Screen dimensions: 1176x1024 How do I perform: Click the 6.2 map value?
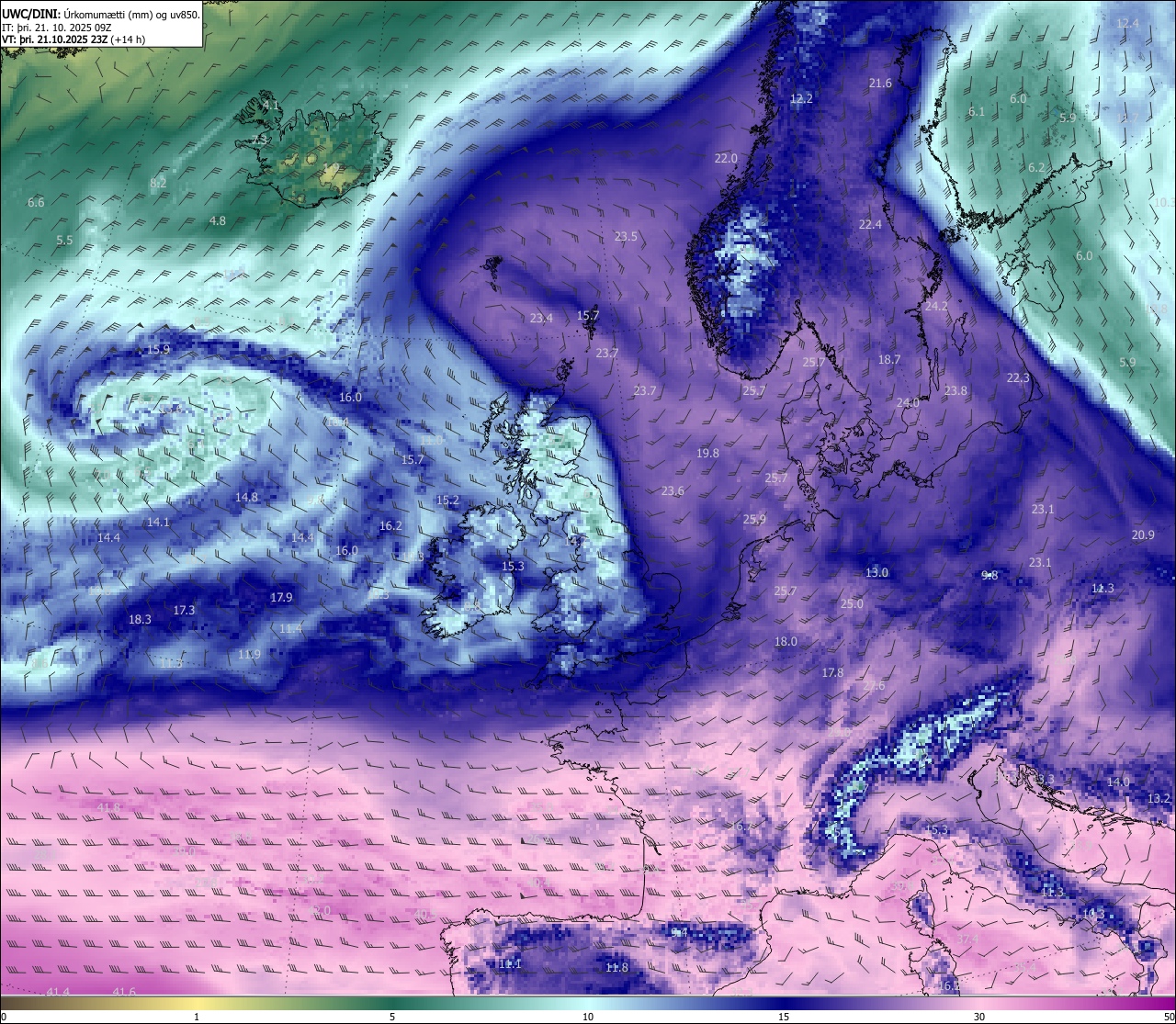click(1036, 168)
